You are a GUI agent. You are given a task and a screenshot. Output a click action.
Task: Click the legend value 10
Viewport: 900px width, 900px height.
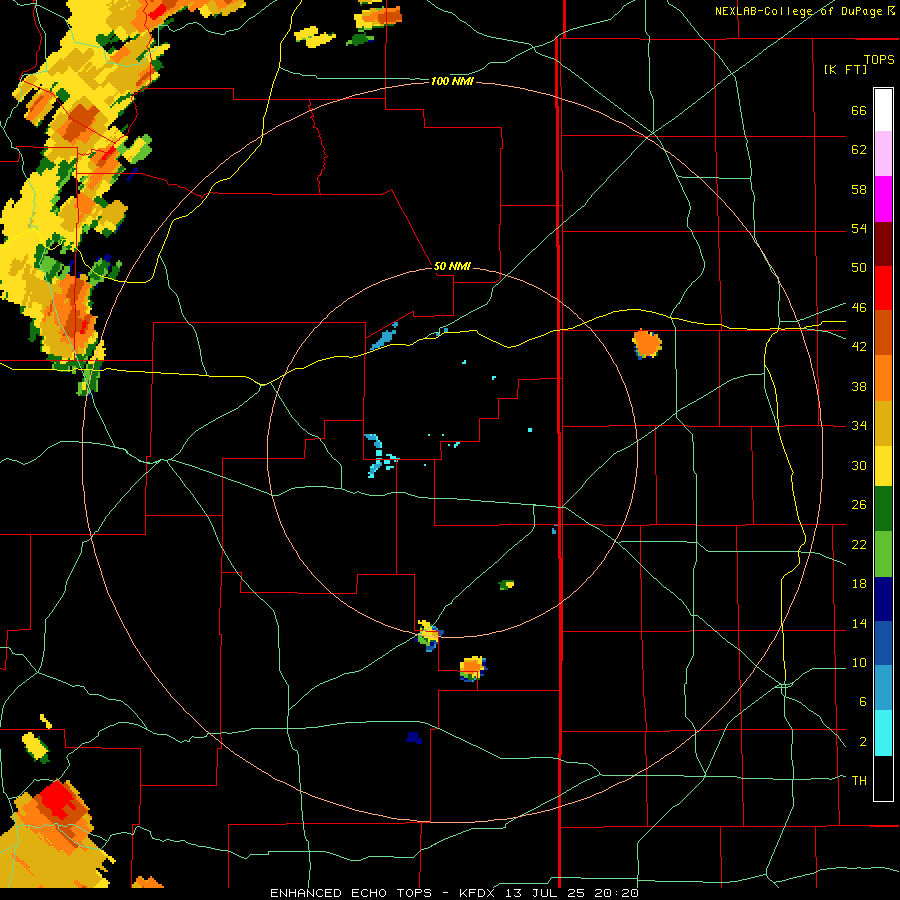859,662
